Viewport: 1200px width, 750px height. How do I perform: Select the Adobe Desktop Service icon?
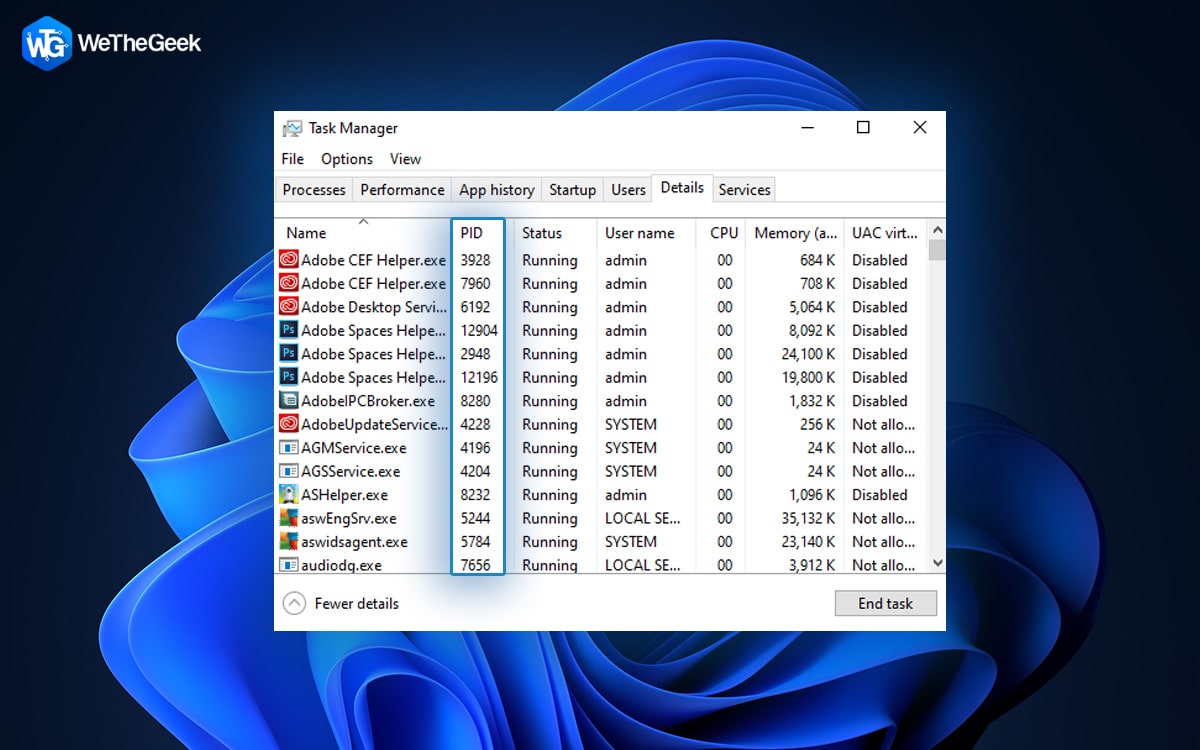(288, 307)
